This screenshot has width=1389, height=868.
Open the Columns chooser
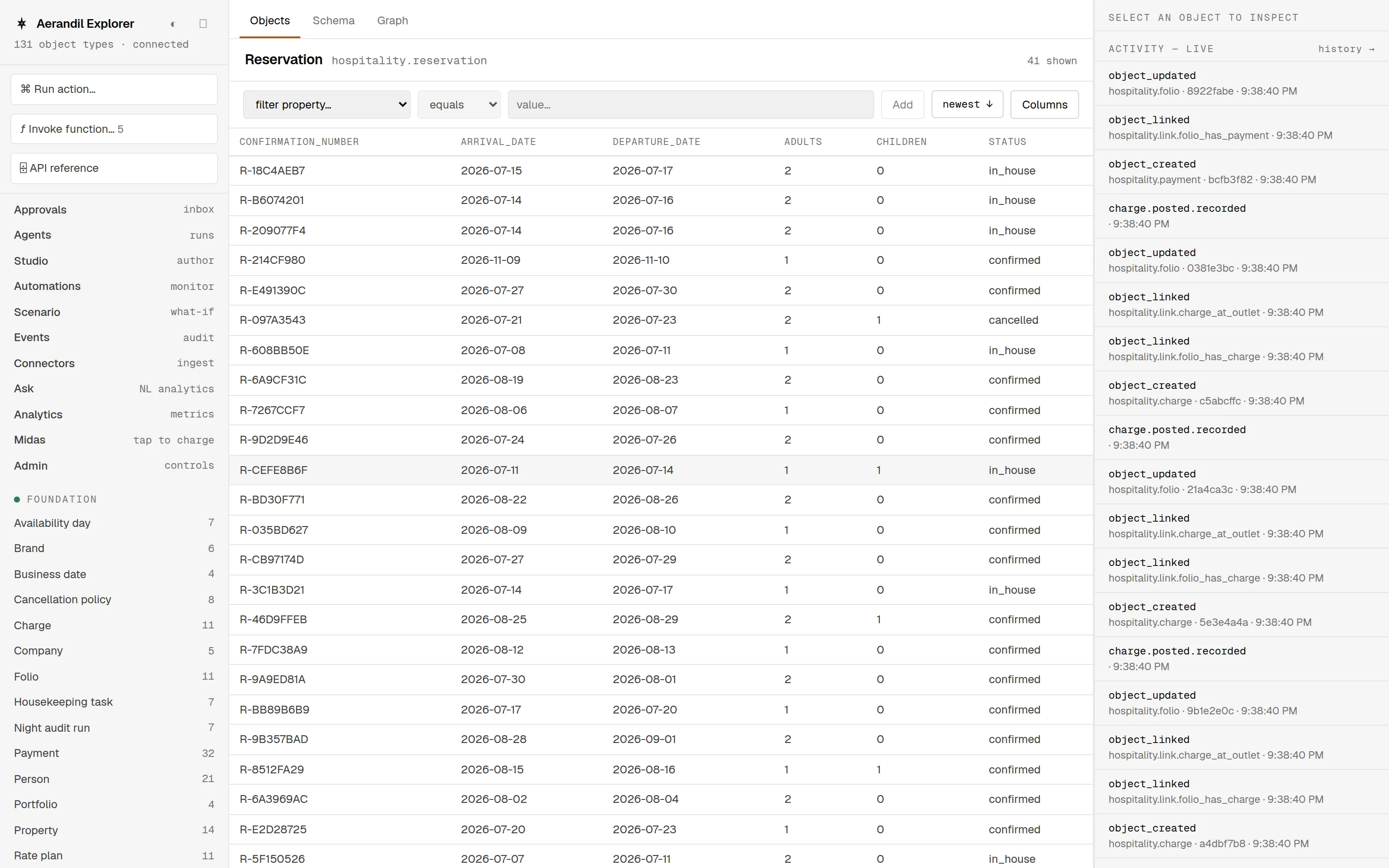coord(1044,105)
